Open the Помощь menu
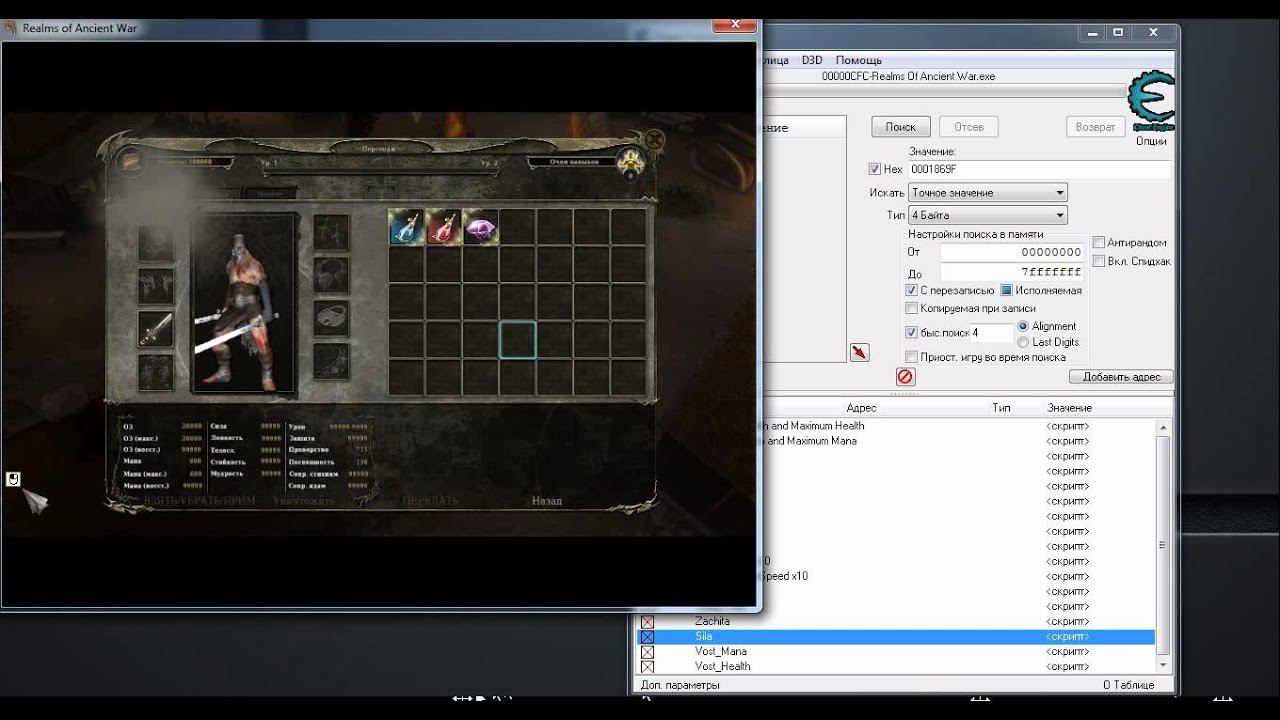 coord(859,60)
